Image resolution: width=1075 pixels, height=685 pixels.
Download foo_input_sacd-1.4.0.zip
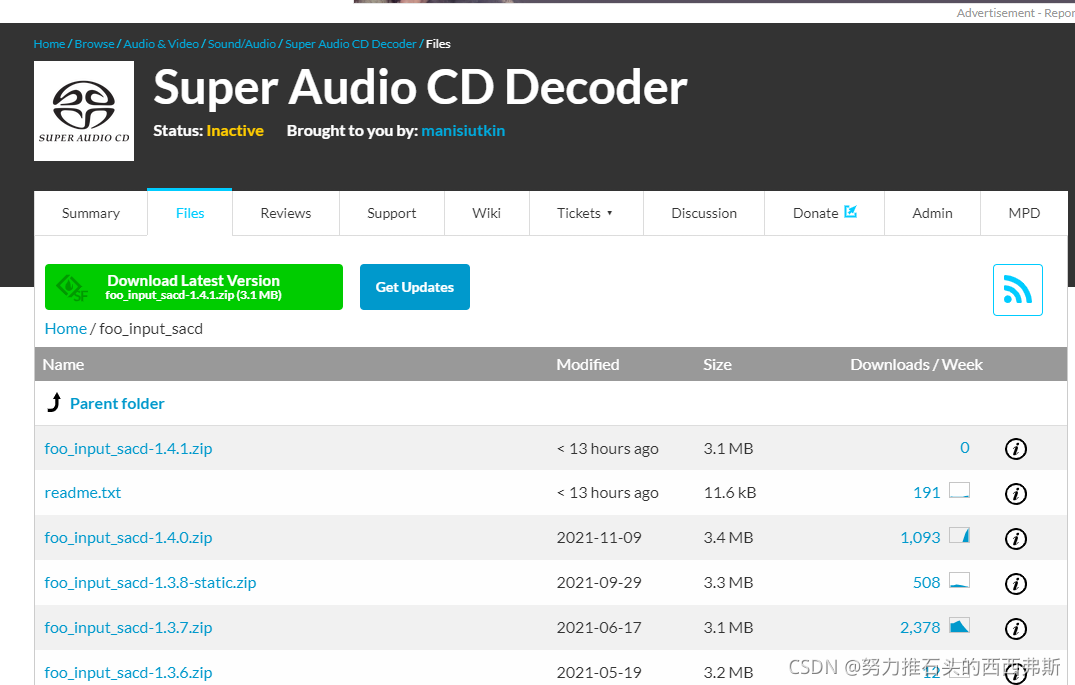point(128,538)
